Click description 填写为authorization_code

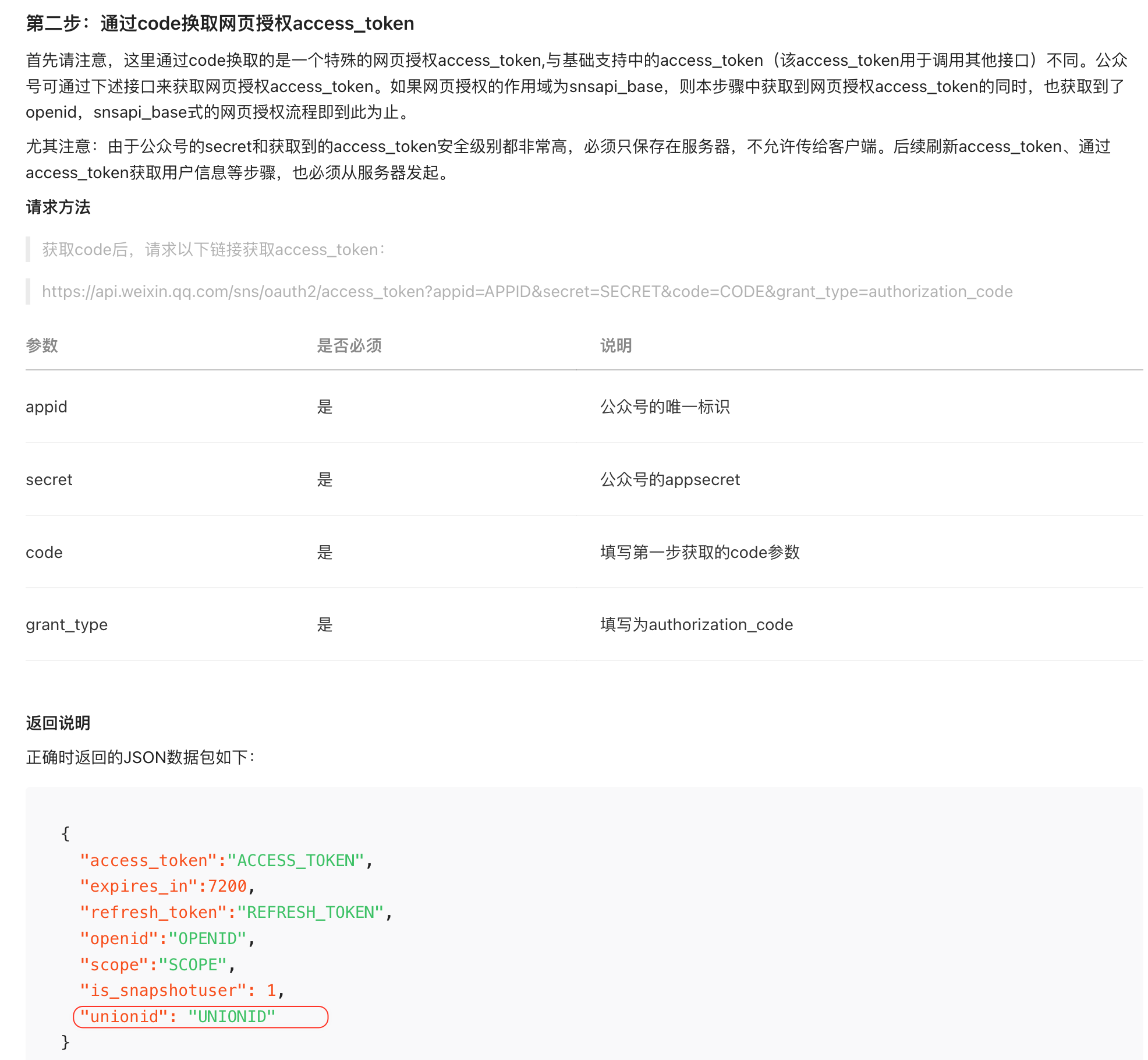click(x=696, y=624)
